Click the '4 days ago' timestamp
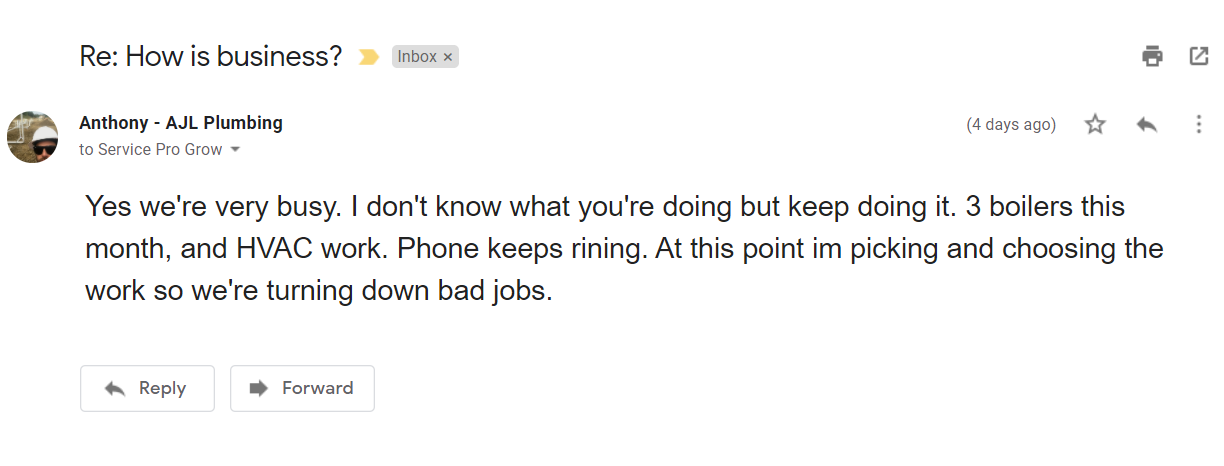Viewport: 1224px width, 466px height. (1011, 125)
